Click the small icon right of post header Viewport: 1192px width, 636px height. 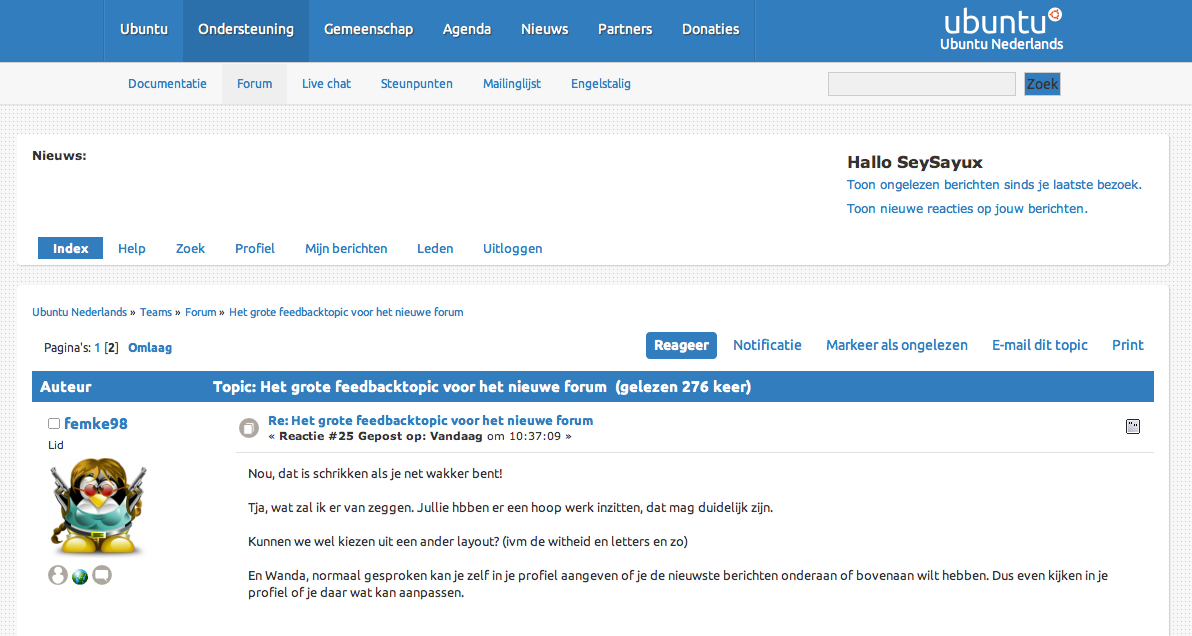[1133, 426]
